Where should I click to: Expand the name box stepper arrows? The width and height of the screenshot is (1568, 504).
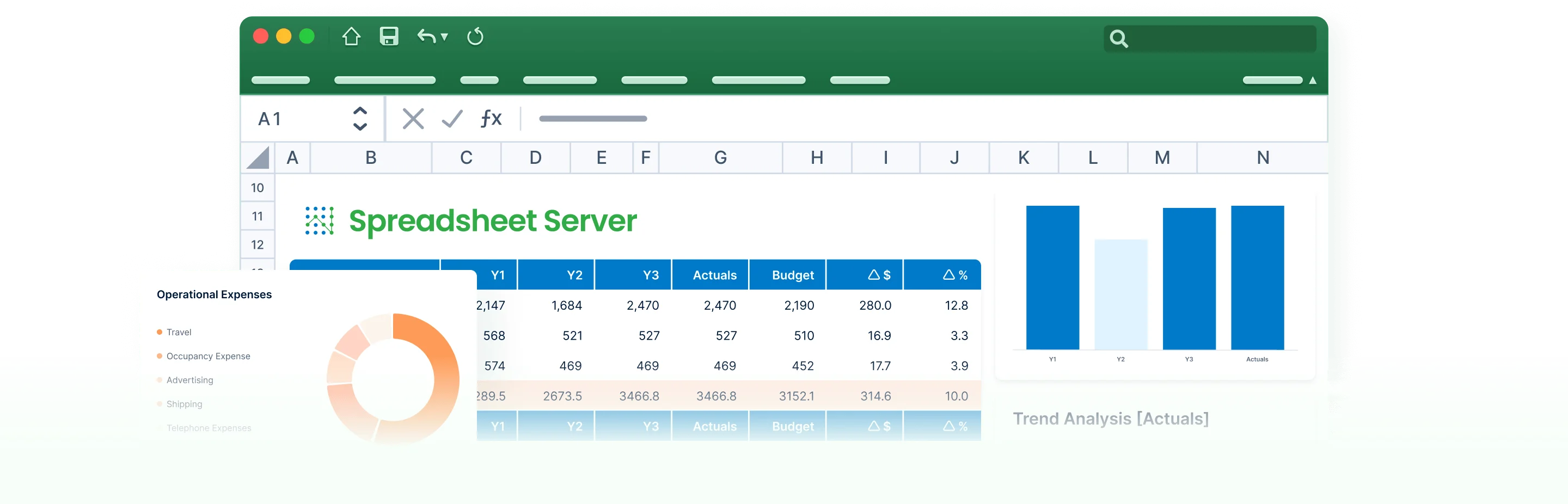coord(360,119)
